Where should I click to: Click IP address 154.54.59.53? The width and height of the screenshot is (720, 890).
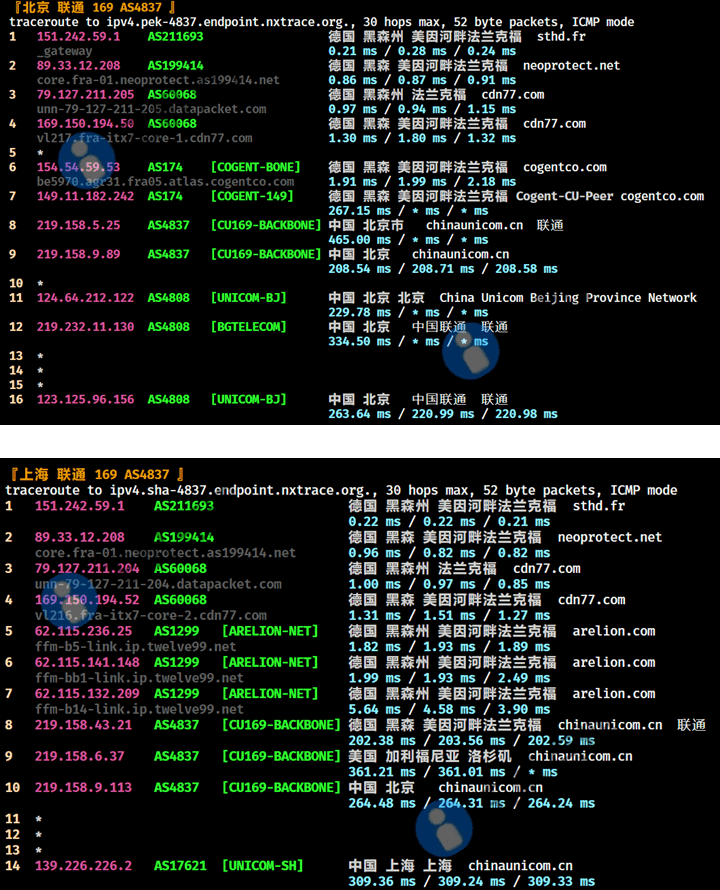78,167
